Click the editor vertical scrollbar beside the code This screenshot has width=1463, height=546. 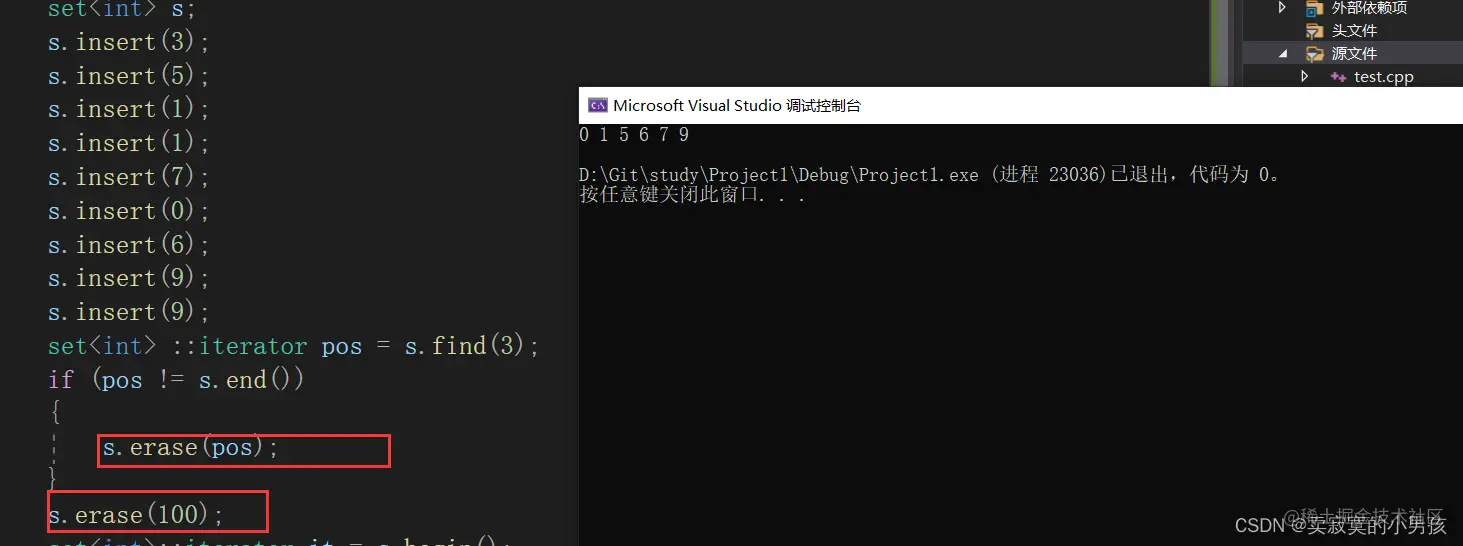pos(1220,44)
